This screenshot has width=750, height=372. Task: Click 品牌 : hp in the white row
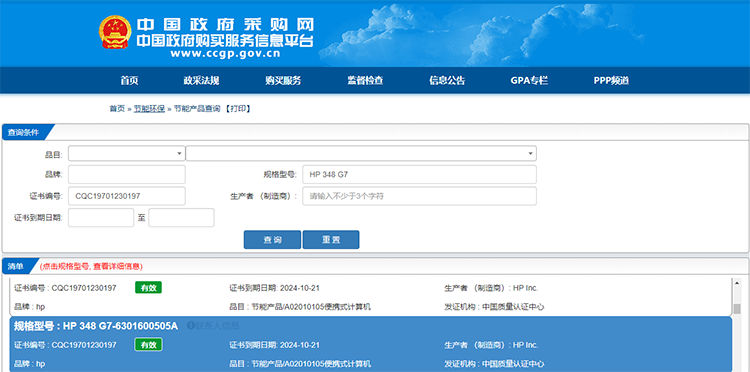click(x=30, y=307)
